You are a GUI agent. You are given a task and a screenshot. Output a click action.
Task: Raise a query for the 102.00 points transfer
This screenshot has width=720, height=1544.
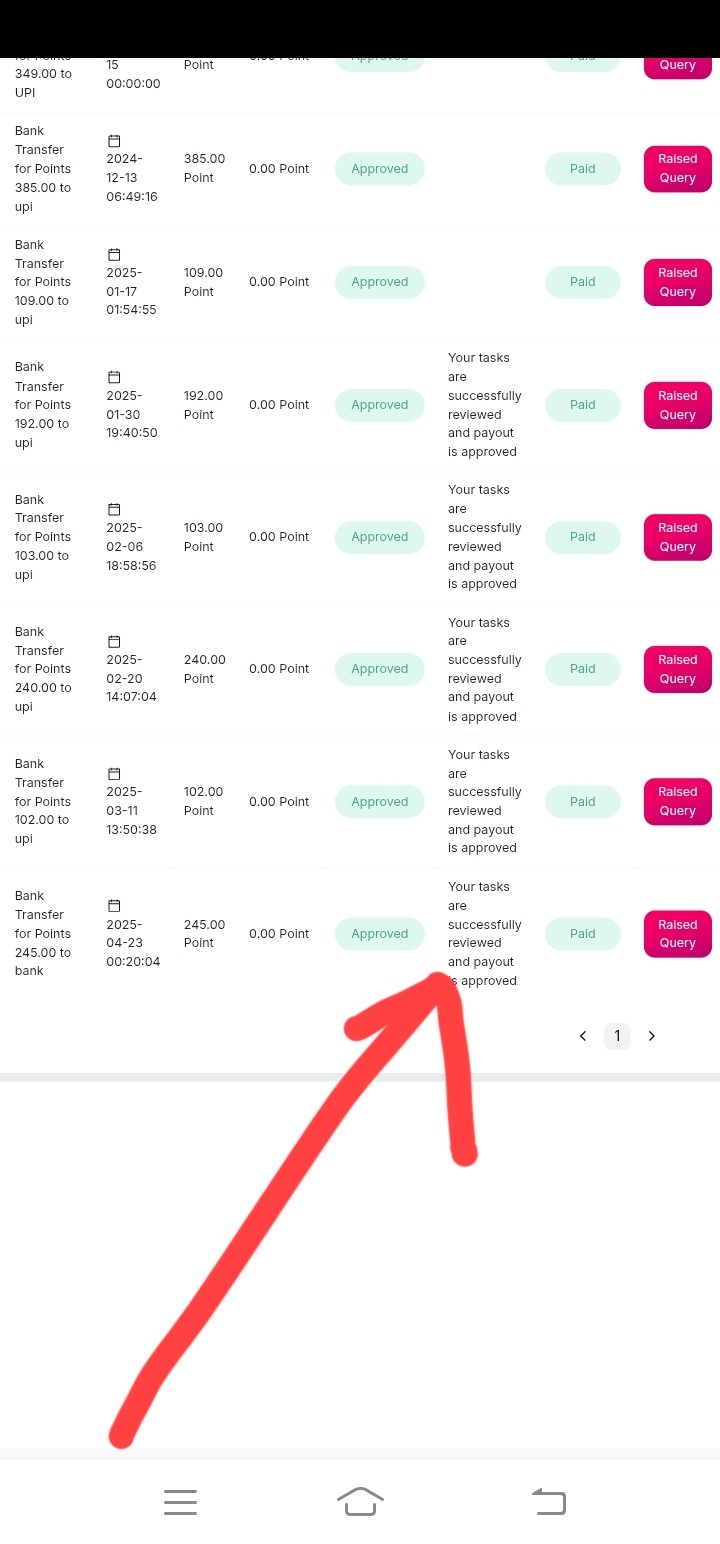[x=677, y=802]
